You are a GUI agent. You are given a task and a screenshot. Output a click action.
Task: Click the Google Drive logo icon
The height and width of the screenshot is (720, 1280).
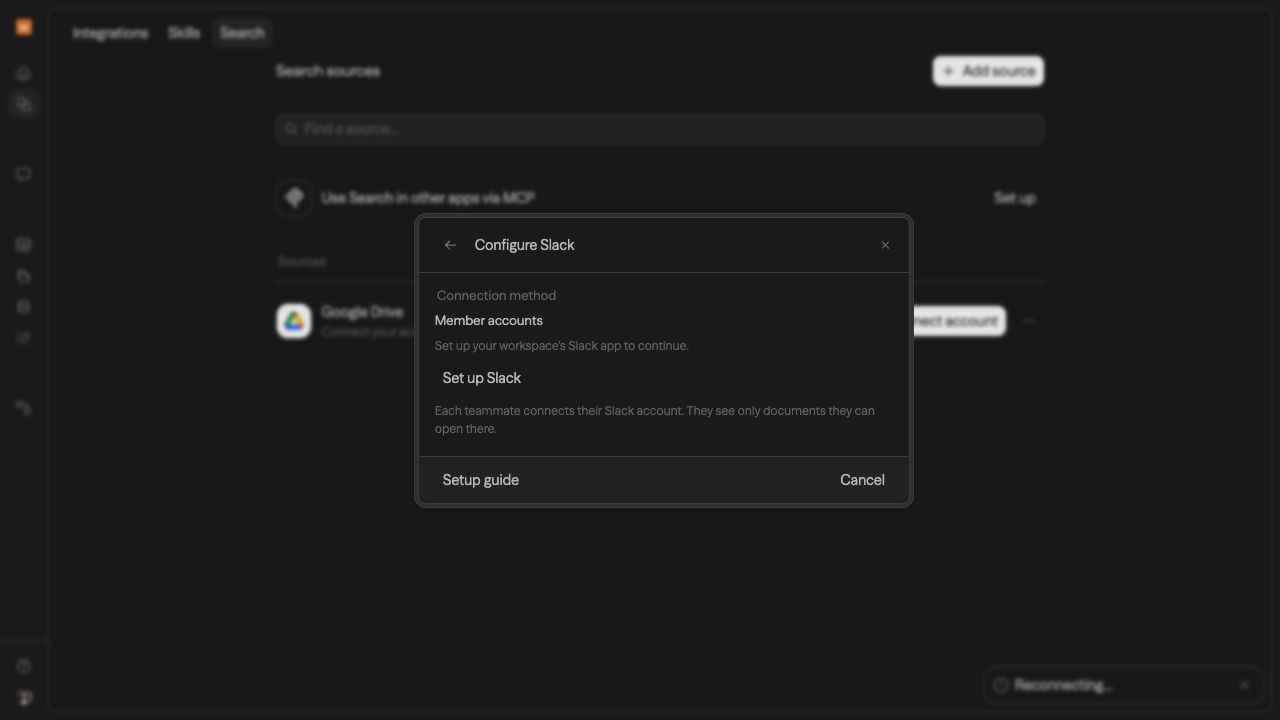pyautogui.click(x=294, y=321)
